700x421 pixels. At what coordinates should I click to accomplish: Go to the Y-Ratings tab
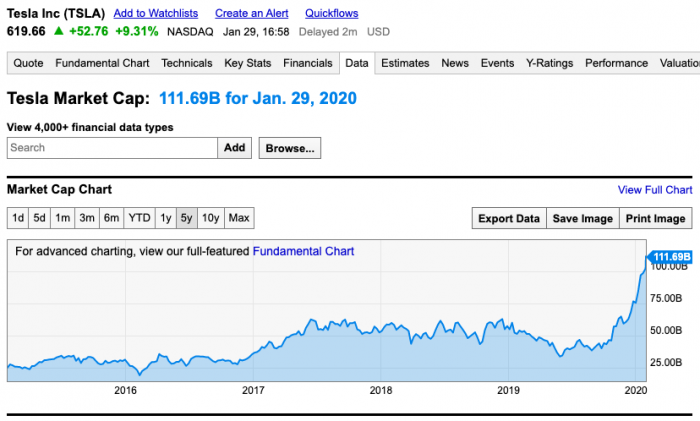click(x=550, y=63)
